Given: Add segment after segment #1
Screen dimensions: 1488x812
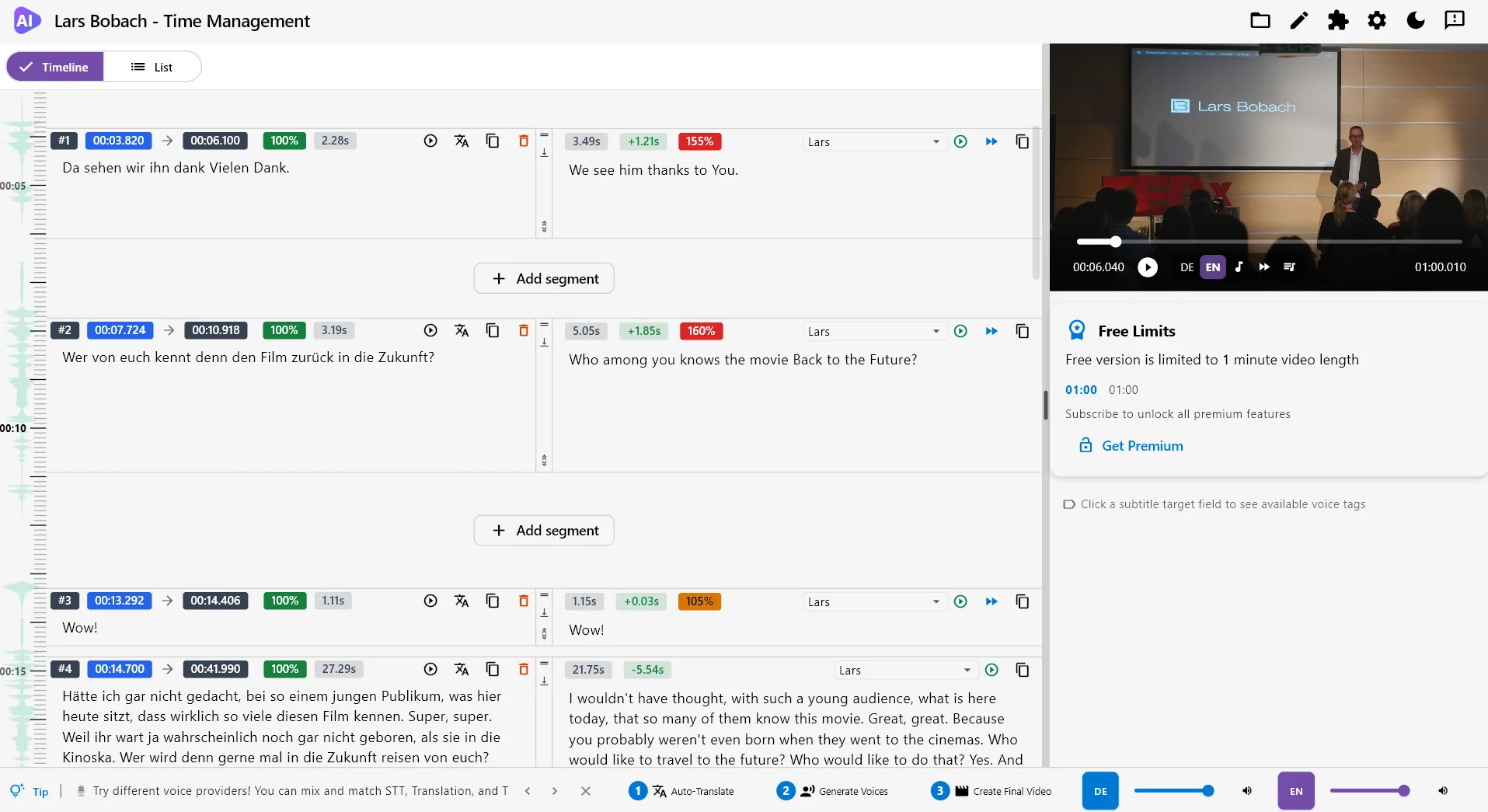Looking at the screenshot, I should [544, 278].
